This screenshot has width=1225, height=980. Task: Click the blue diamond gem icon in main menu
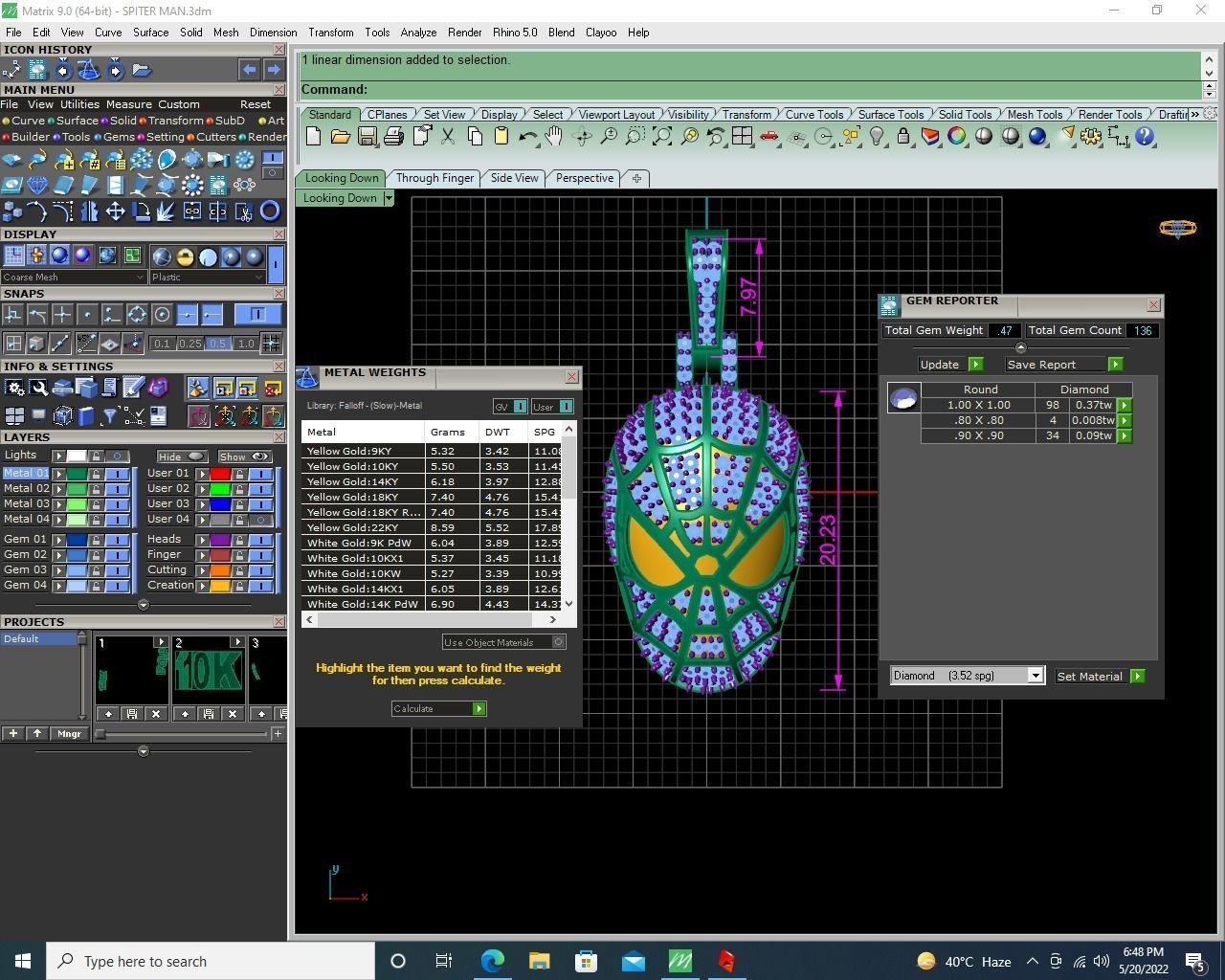37,185
